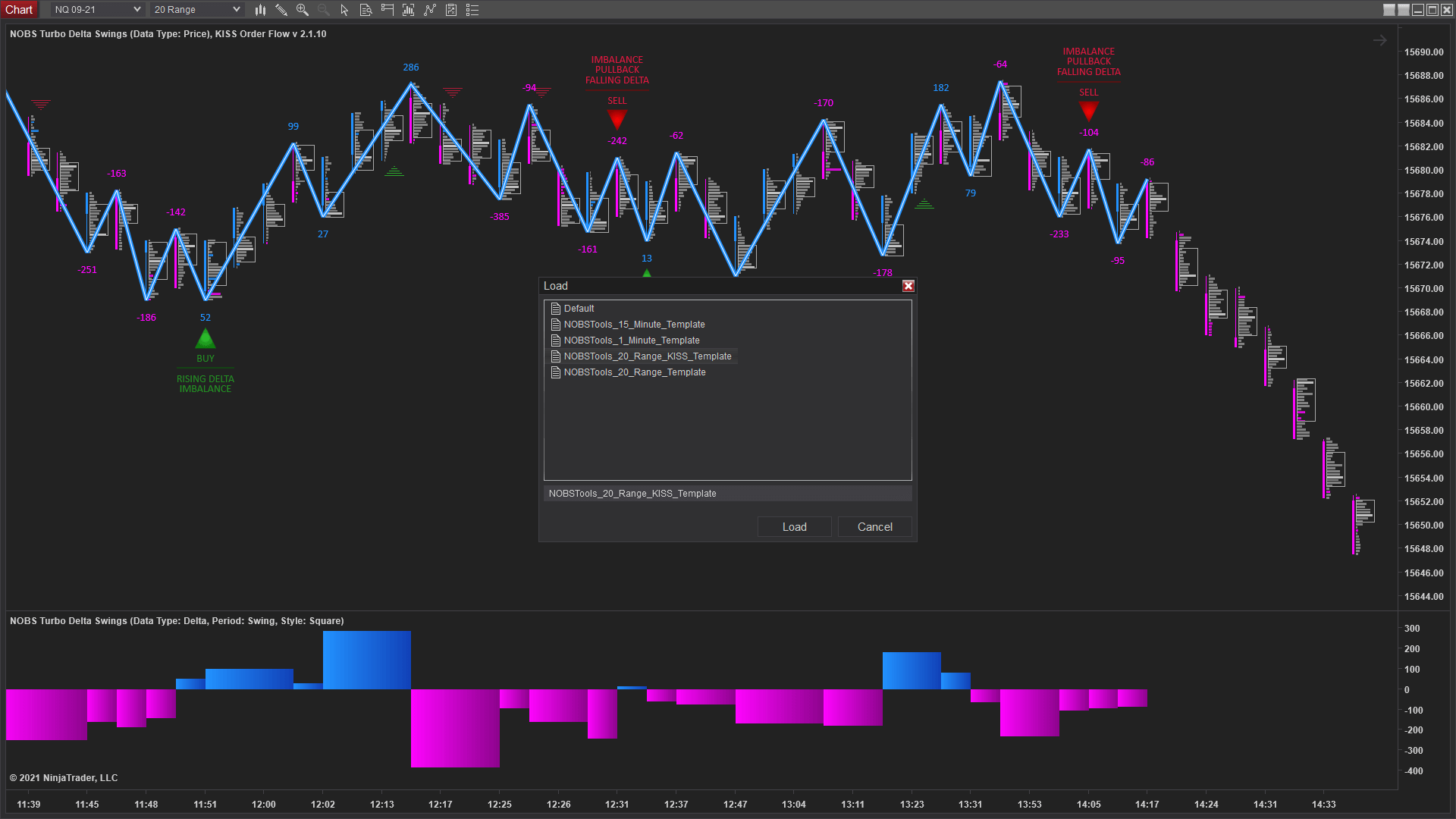Open the Strategies icon
Image resolution: width=1456 pixels, height=819 pixels.
point(451,10)
